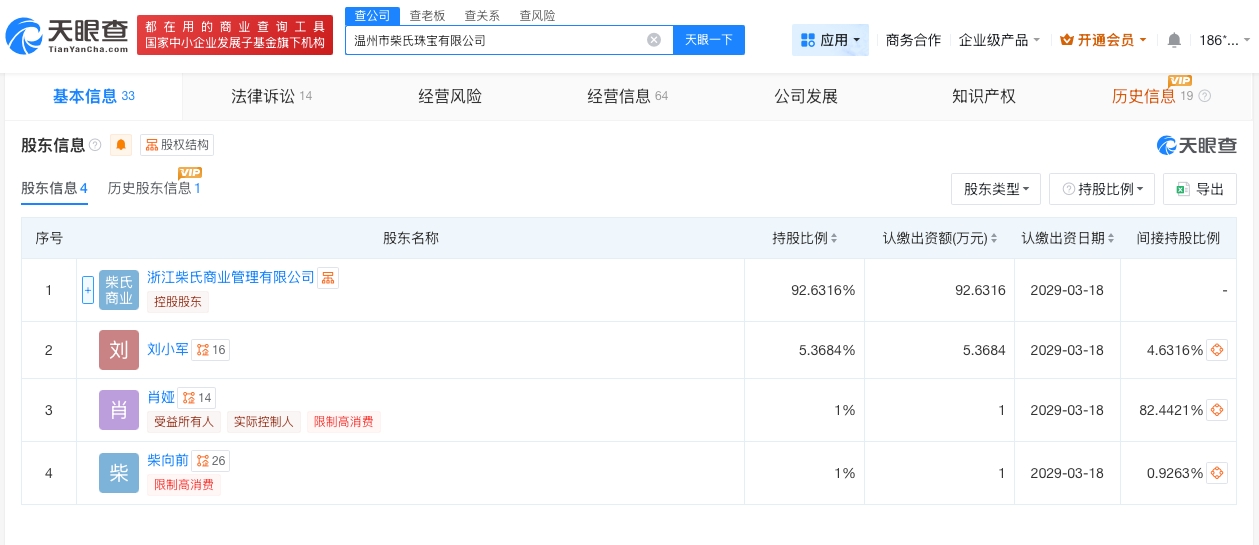Open the 持股比例 filter dropdown

1102,189
